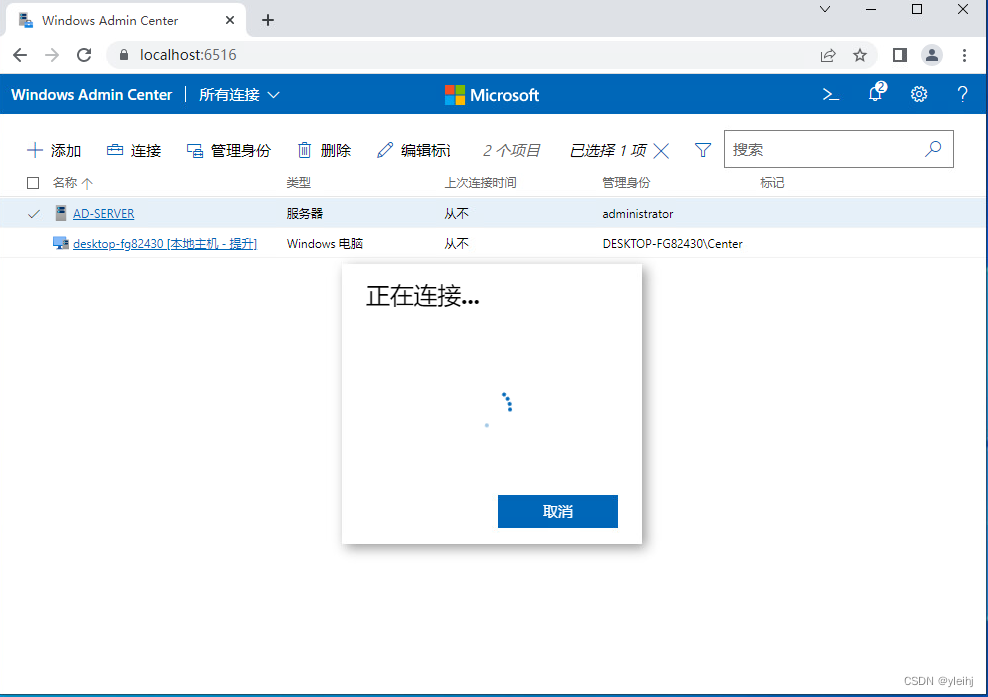Click the Edit Tags pencil icon
This screenshot has width=988, height=697.
coord(384,150)
